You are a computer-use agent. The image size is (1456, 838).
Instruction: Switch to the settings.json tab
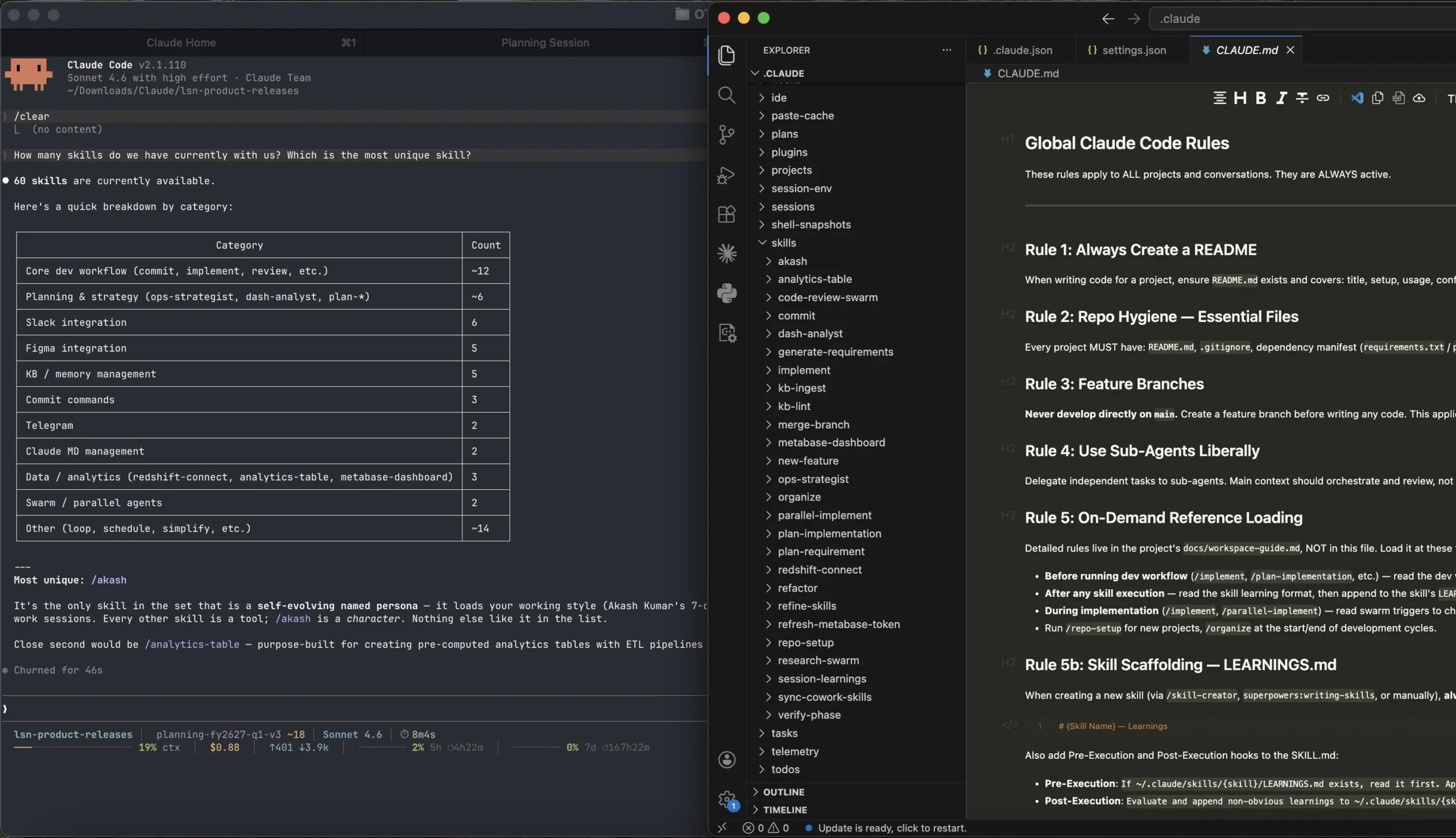pyautogui.click(x=1127, y=50)
